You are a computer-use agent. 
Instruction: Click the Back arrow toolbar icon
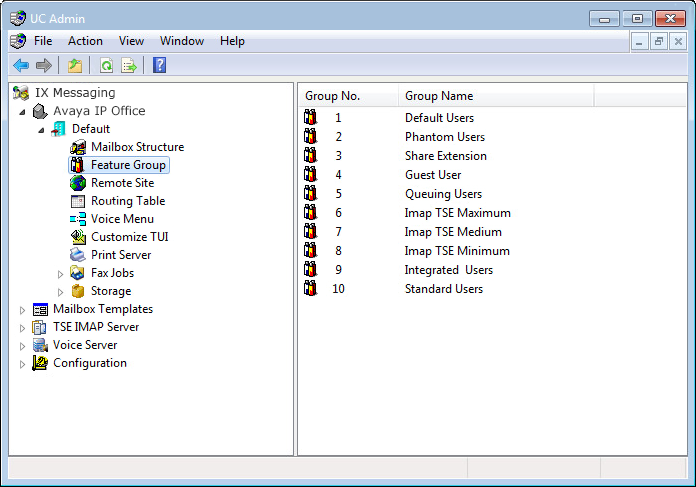(21, 66)
